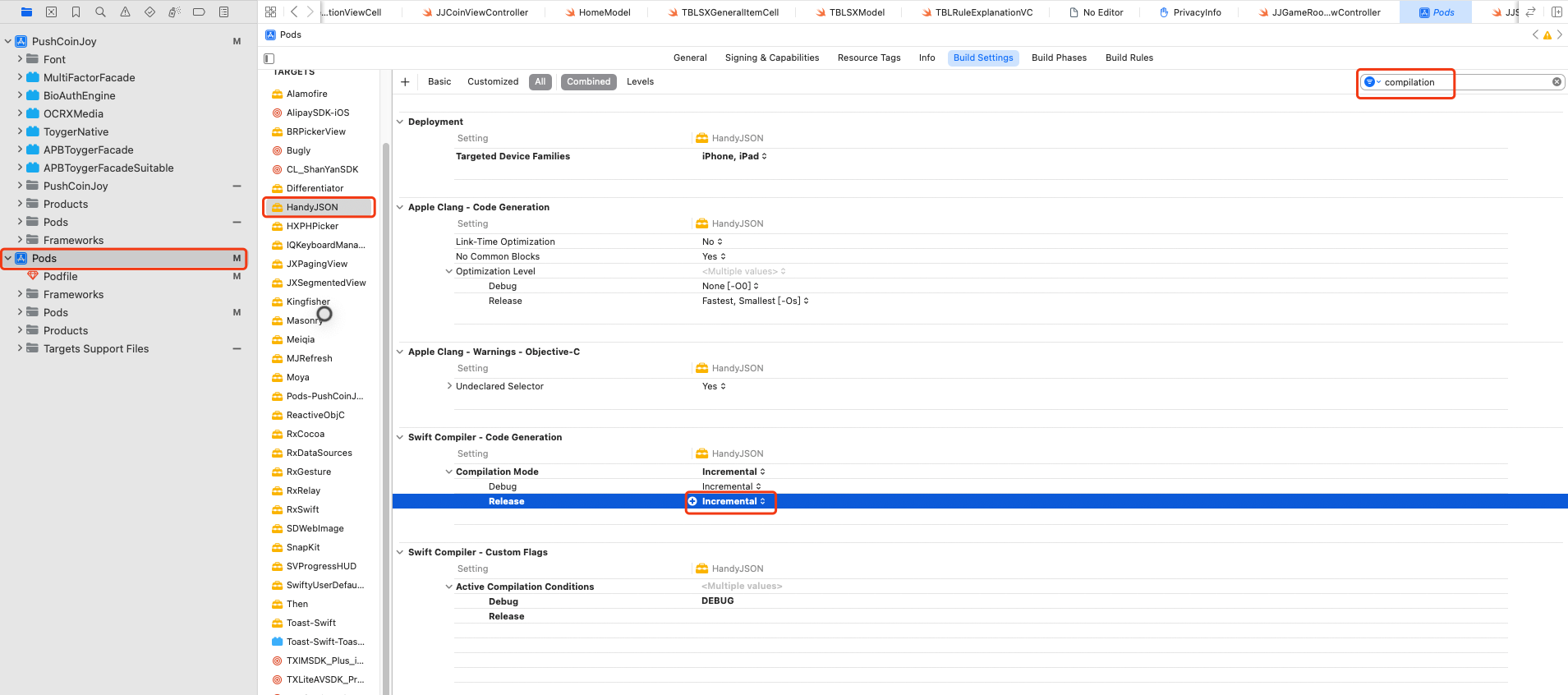Clear the compilation search filter
1568x695 pixels.
[1556, 82]
